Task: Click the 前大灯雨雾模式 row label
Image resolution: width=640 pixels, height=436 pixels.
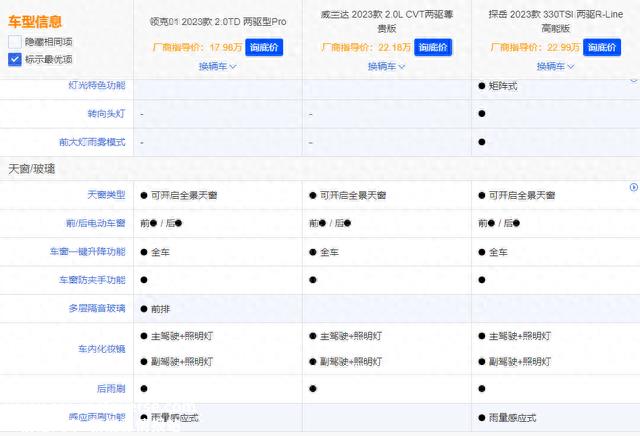Action: pos(92,142)
